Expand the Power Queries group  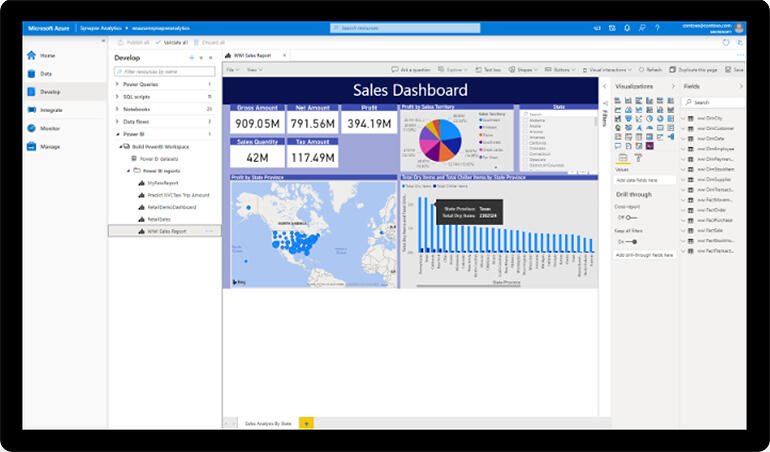click(x=117, y=85)
